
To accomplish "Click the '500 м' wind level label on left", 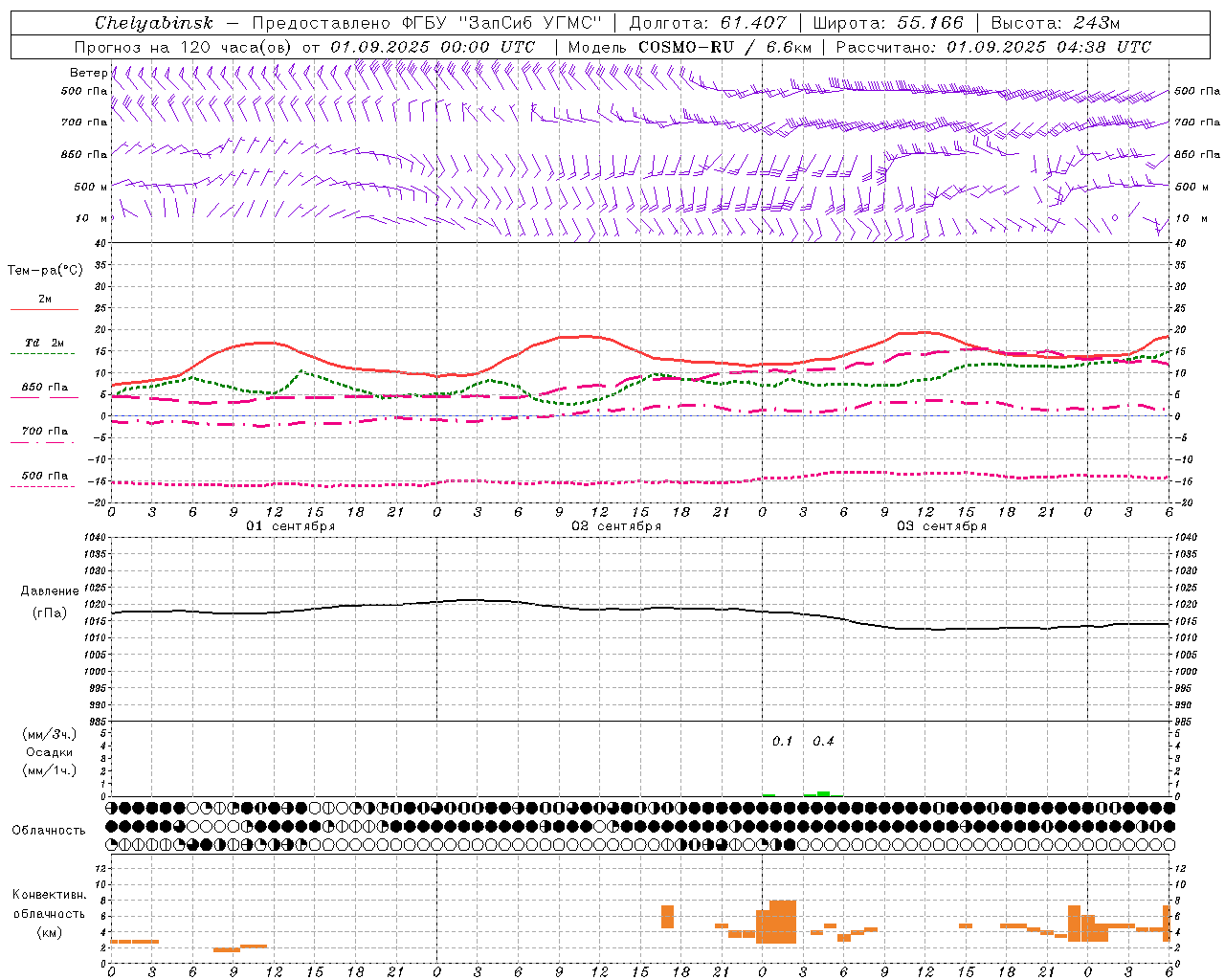I will point(91,187).
